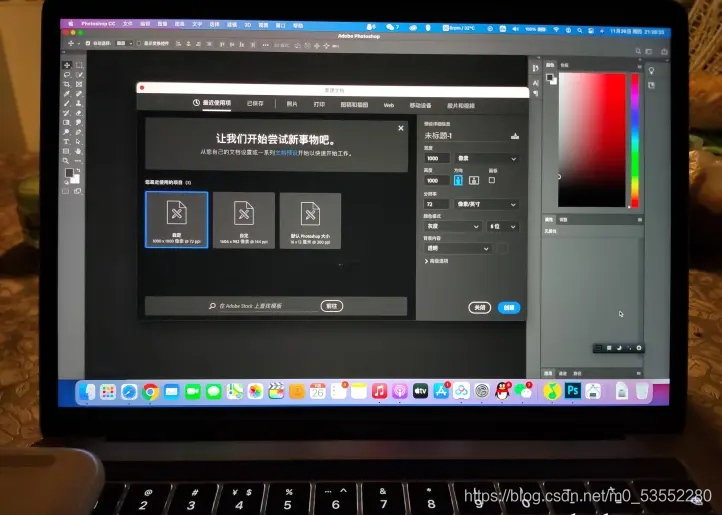Swap foreground and background colors

pyautogui.click(x=78, y=170)
